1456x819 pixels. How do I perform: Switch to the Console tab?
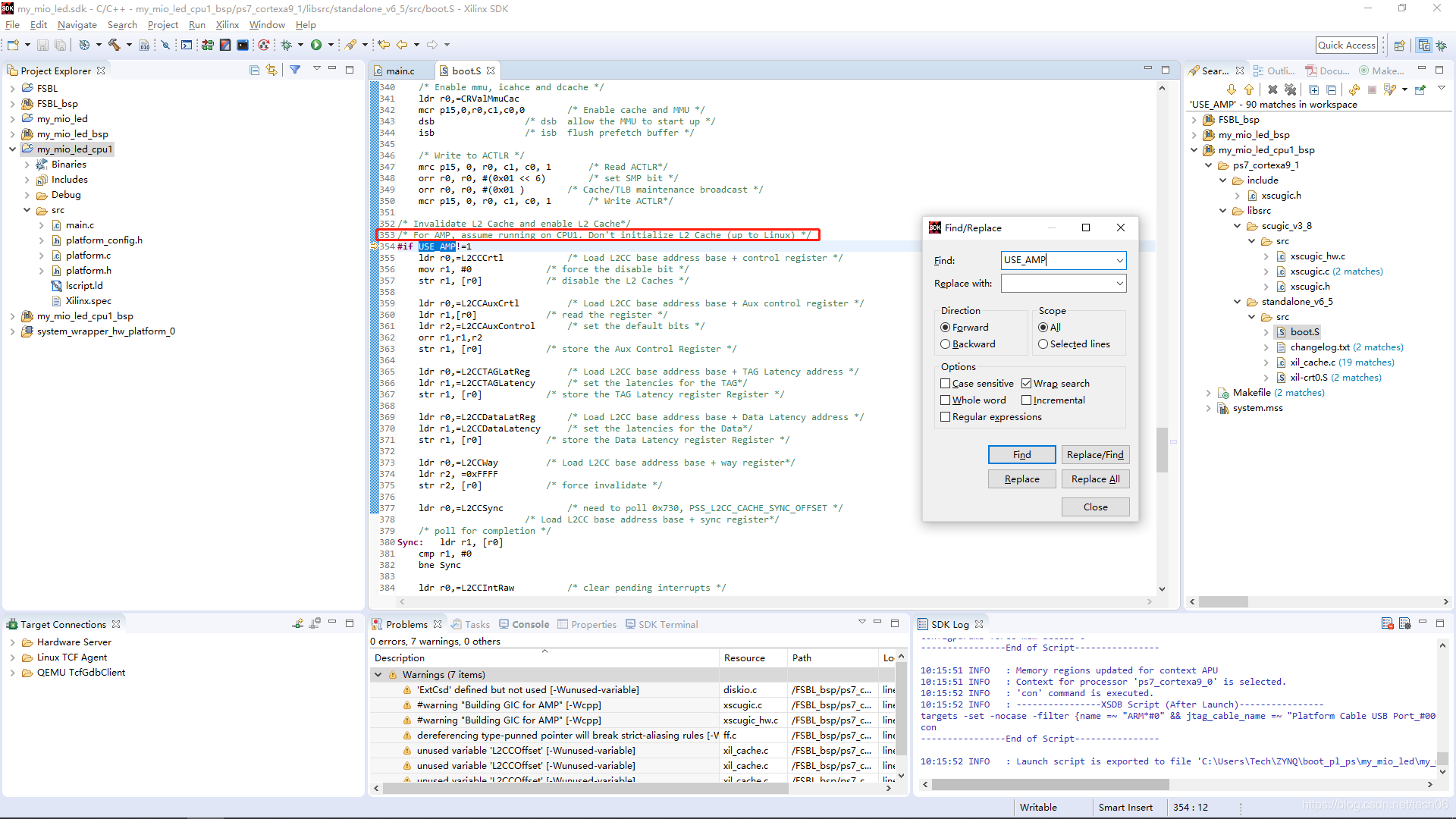[x=529, y=625]
